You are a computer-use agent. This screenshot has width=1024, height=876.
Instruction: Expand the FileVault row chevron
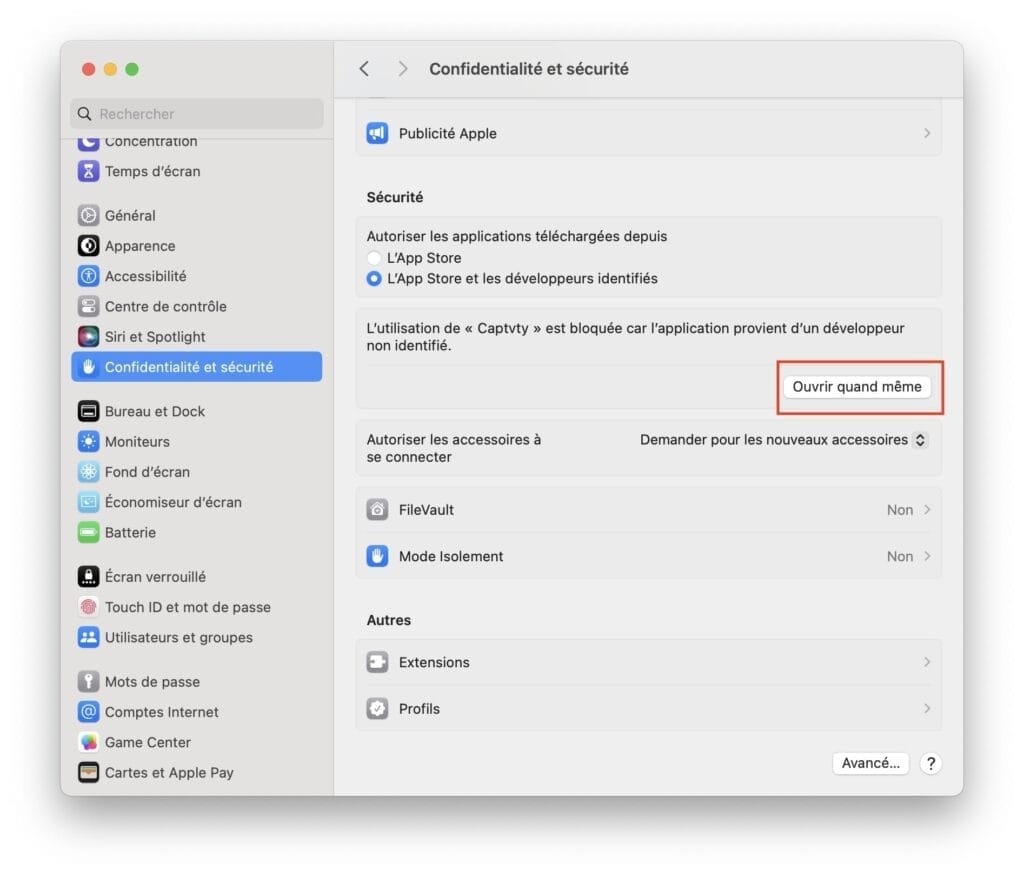tap(929, 509)
